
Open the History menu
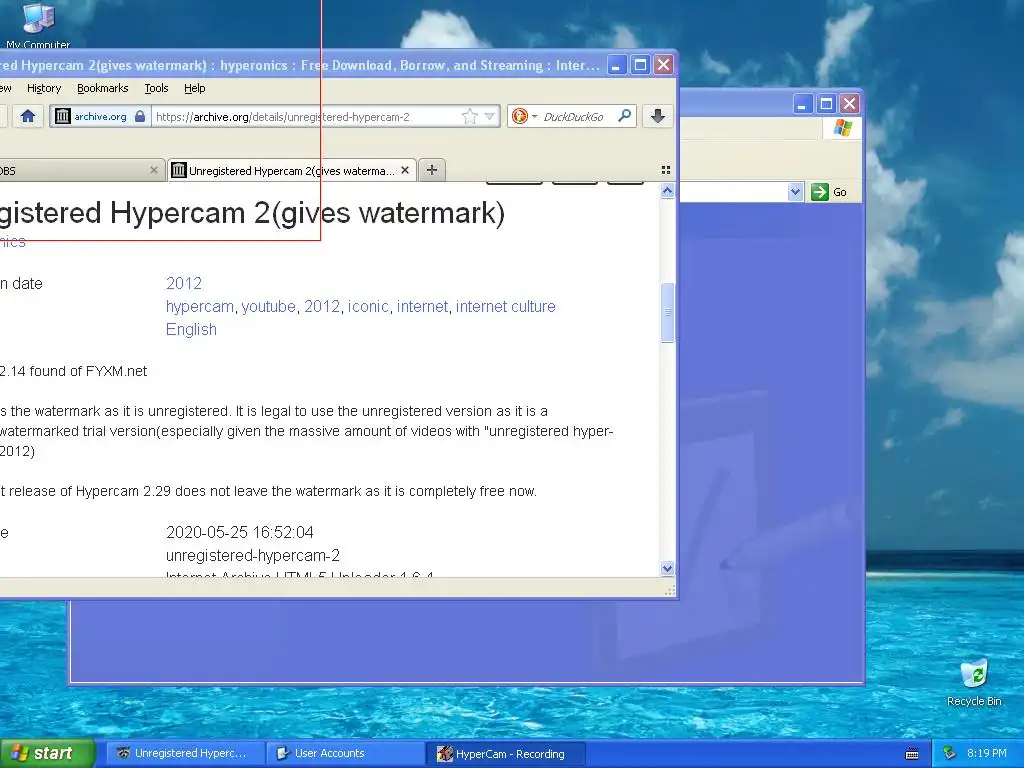[44, 88]
